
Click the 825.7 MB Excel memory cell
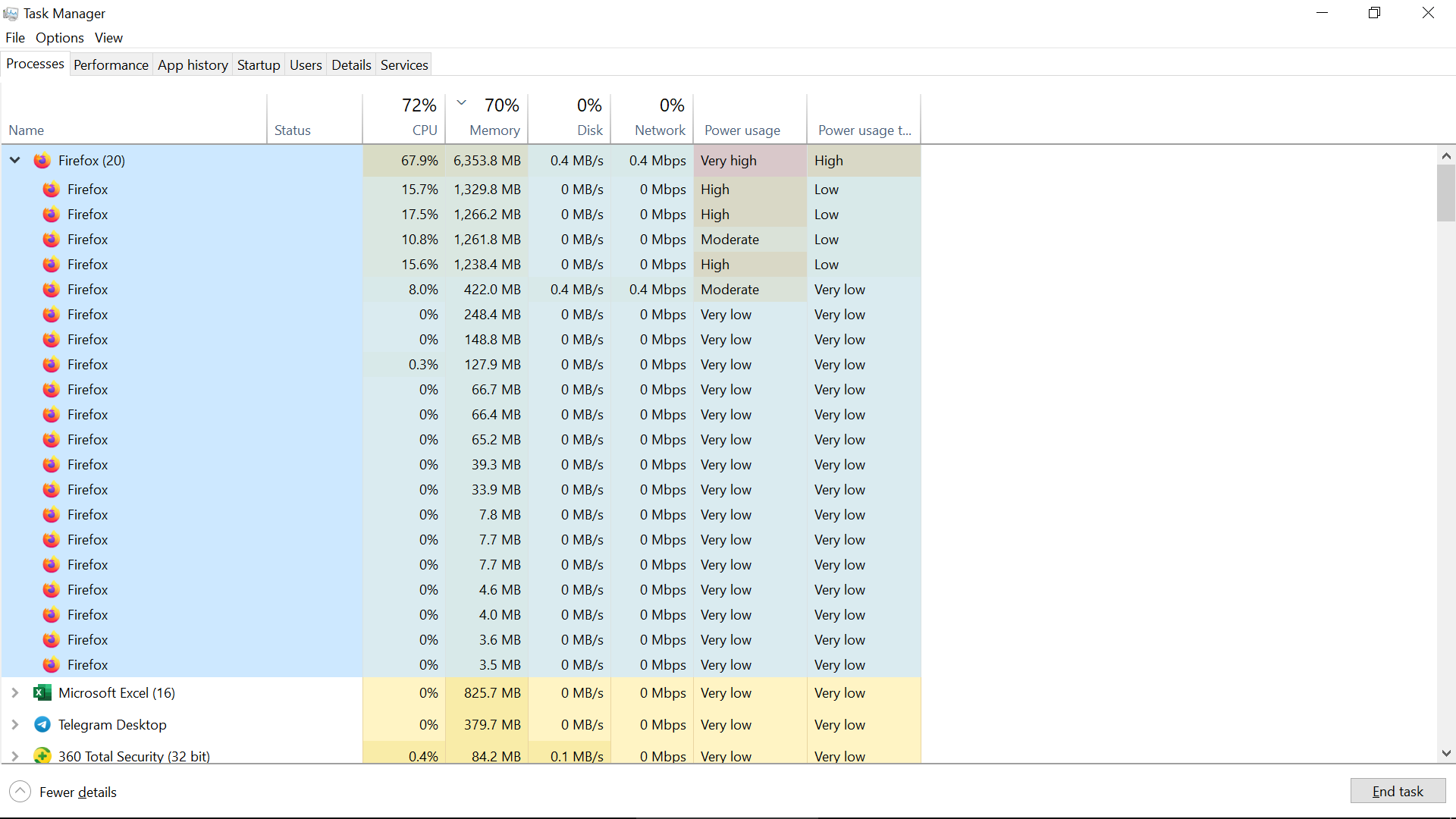click(x=487, y=693)
